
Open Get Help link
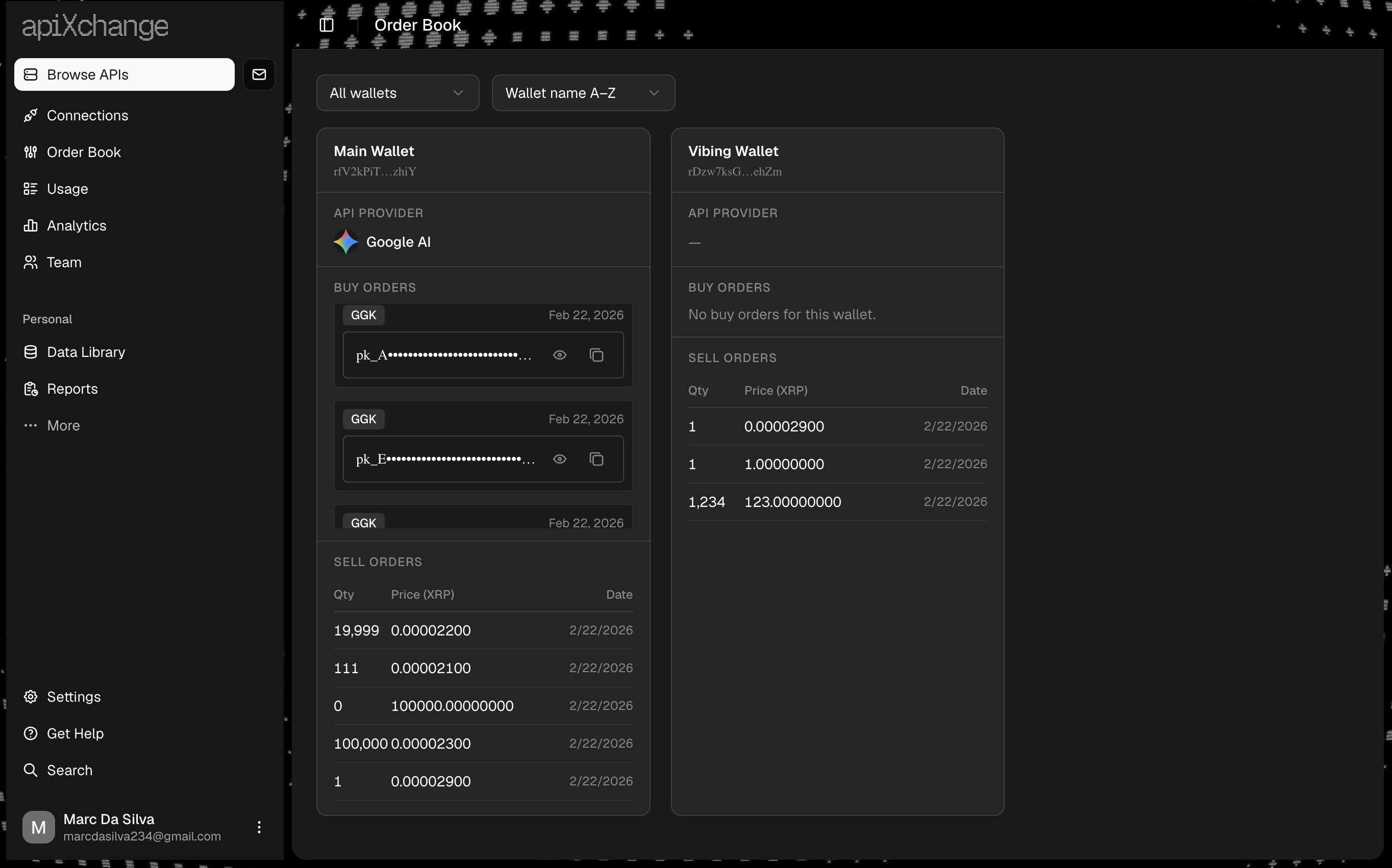click(x=74, y=733)
